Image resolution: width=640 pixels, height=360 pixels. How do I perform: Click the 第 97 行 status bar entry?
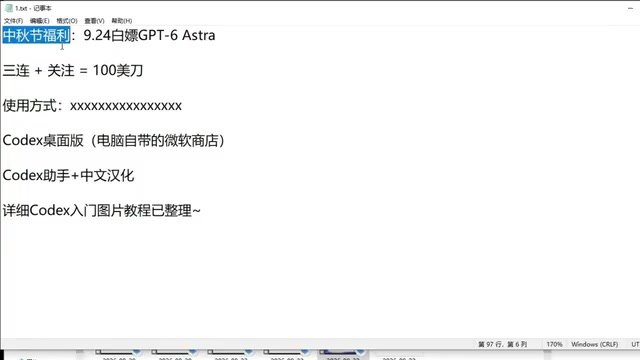click(x=502, y=344)
